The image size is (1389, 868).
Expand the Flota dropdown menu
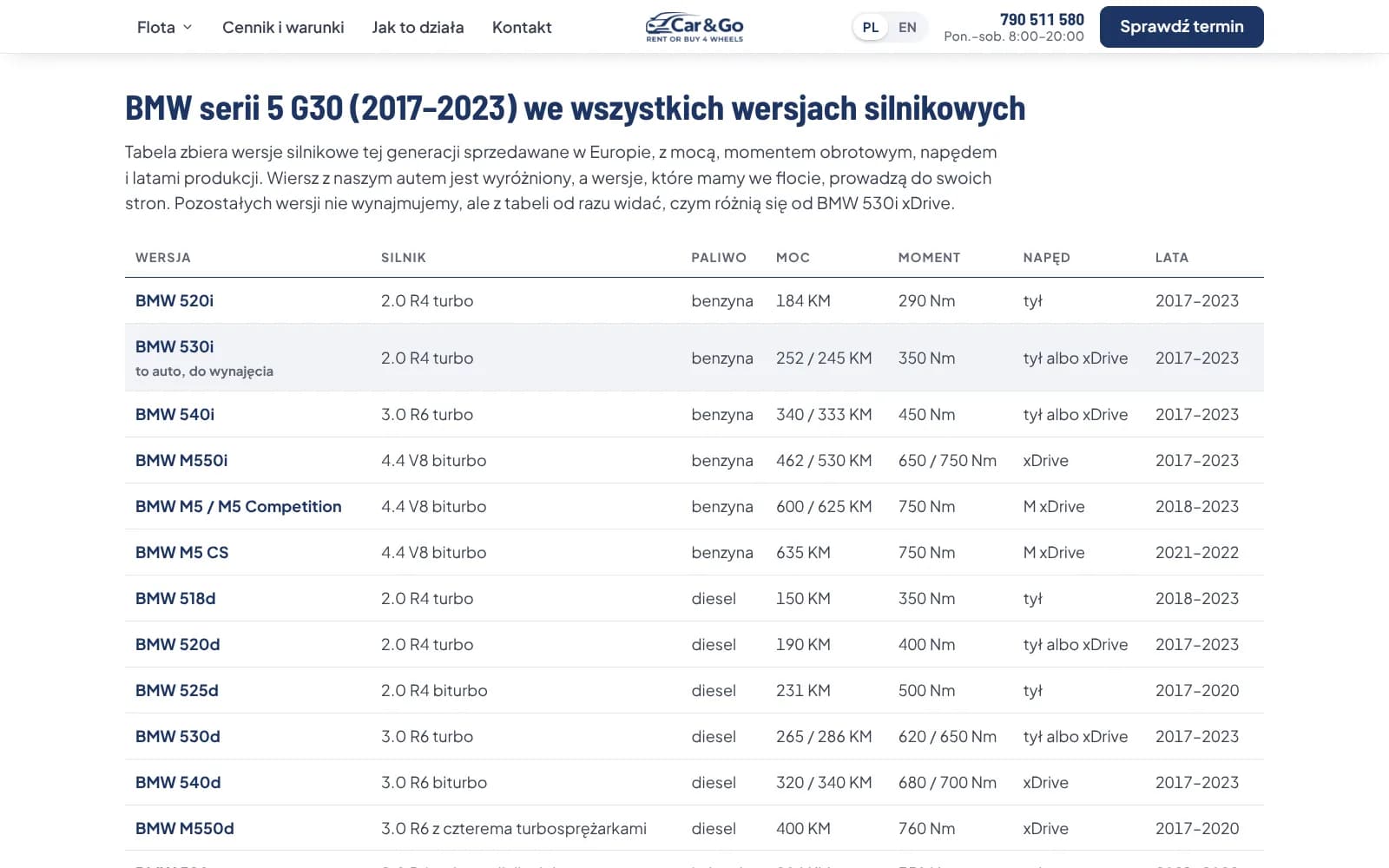tap(164, 28)
